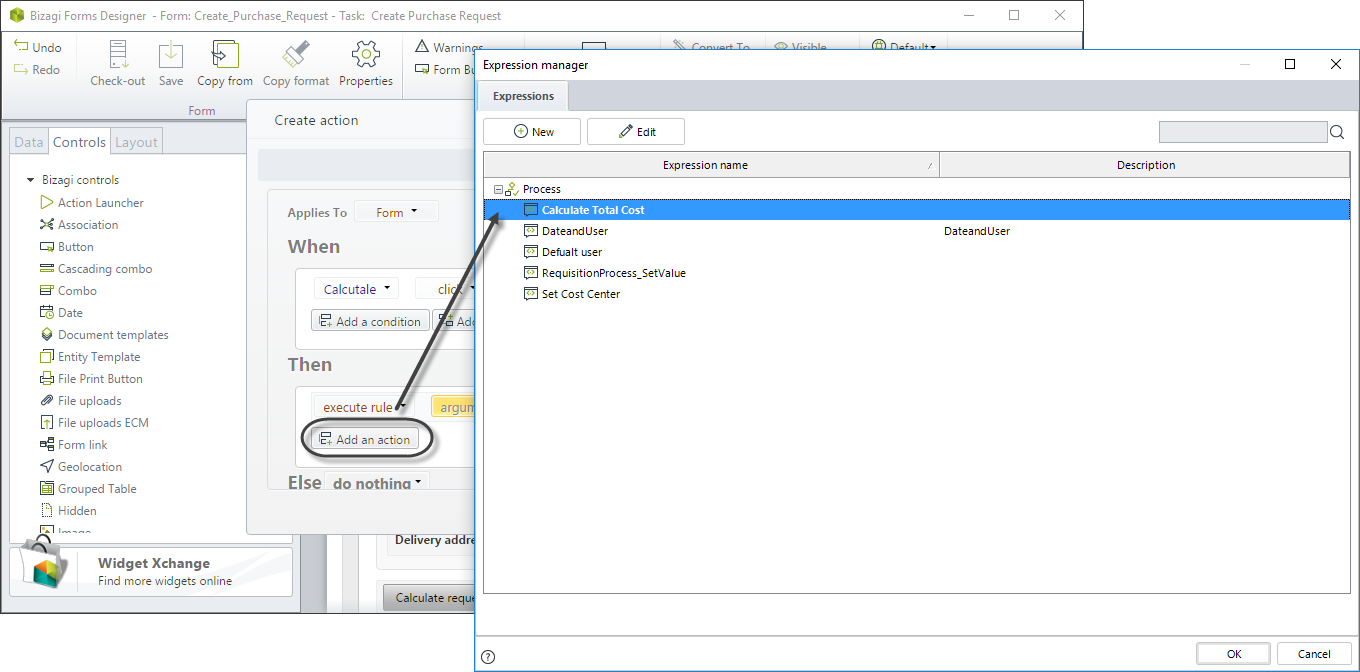Click the File uploads ECM icon
Screen dimensions: 1360x672
[47, 423]
